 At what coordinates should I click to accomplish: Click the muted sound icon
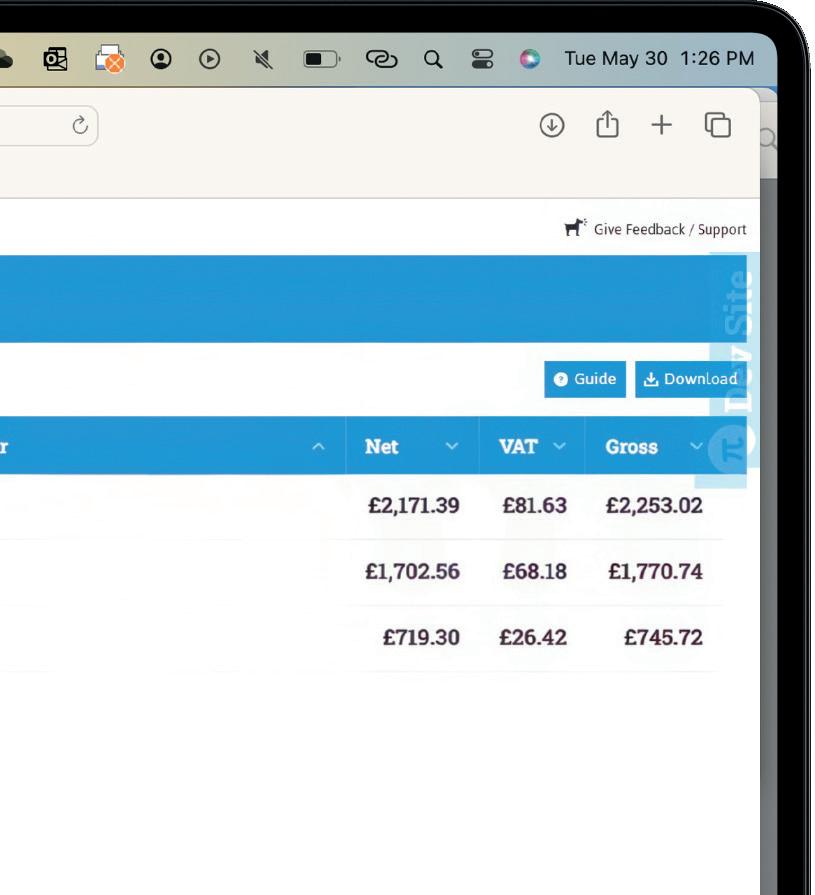pyautogui.click(x=263, y=59)
